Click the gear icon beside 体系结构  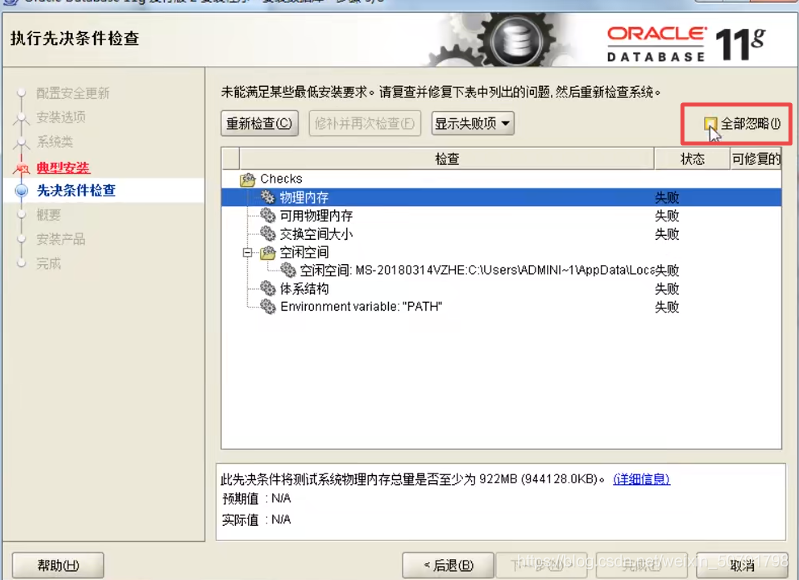pyautogui.click(x=267, y=289)
